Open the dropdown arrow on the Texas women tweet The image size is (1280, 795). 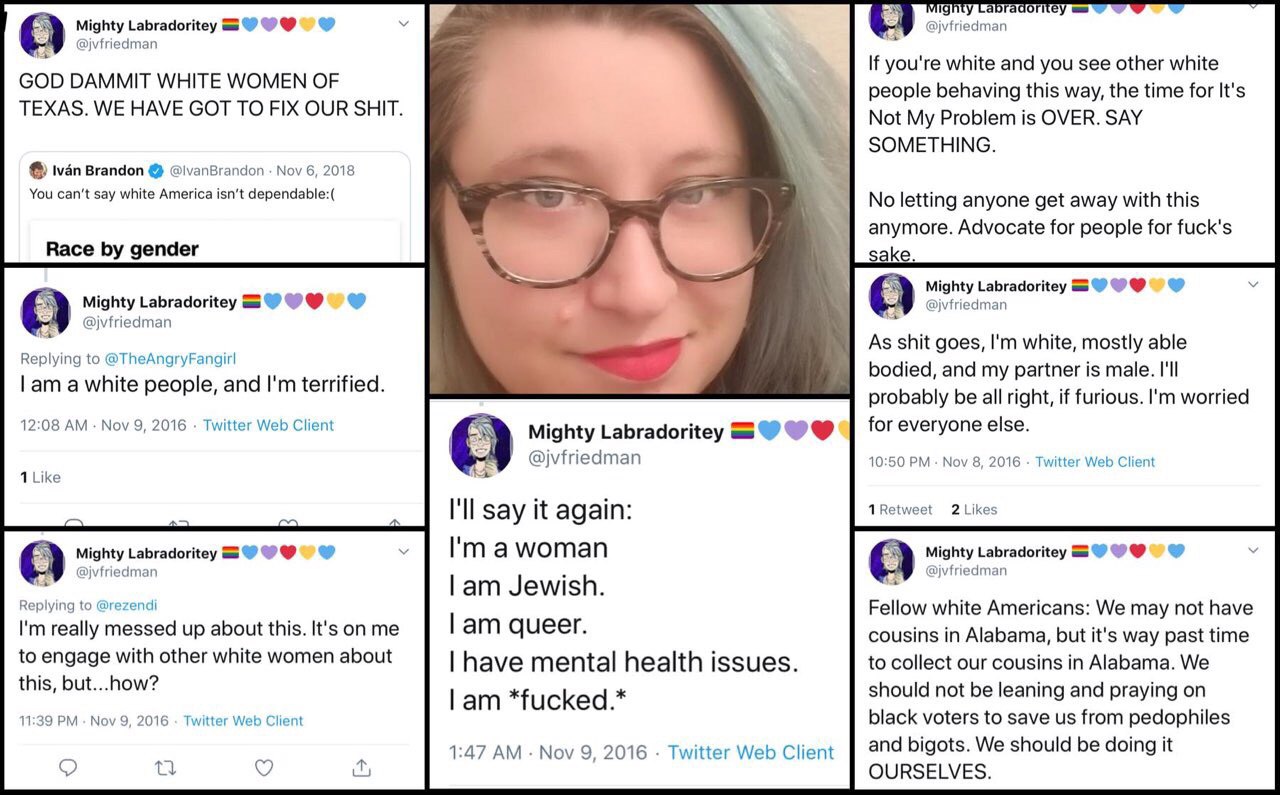point(403,24)
